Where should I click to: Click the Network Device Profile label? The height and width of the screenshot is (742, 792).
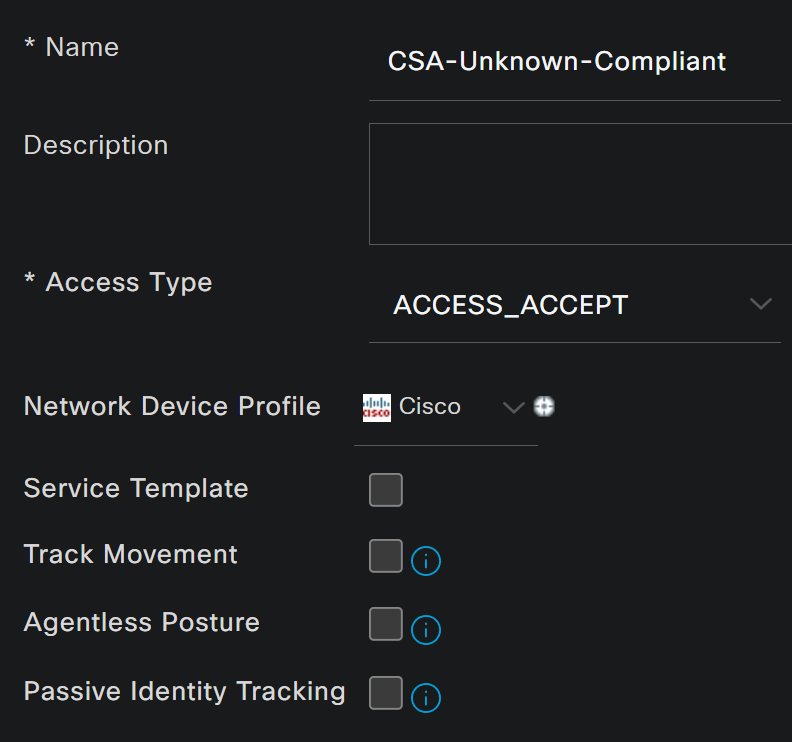point(172,406)
